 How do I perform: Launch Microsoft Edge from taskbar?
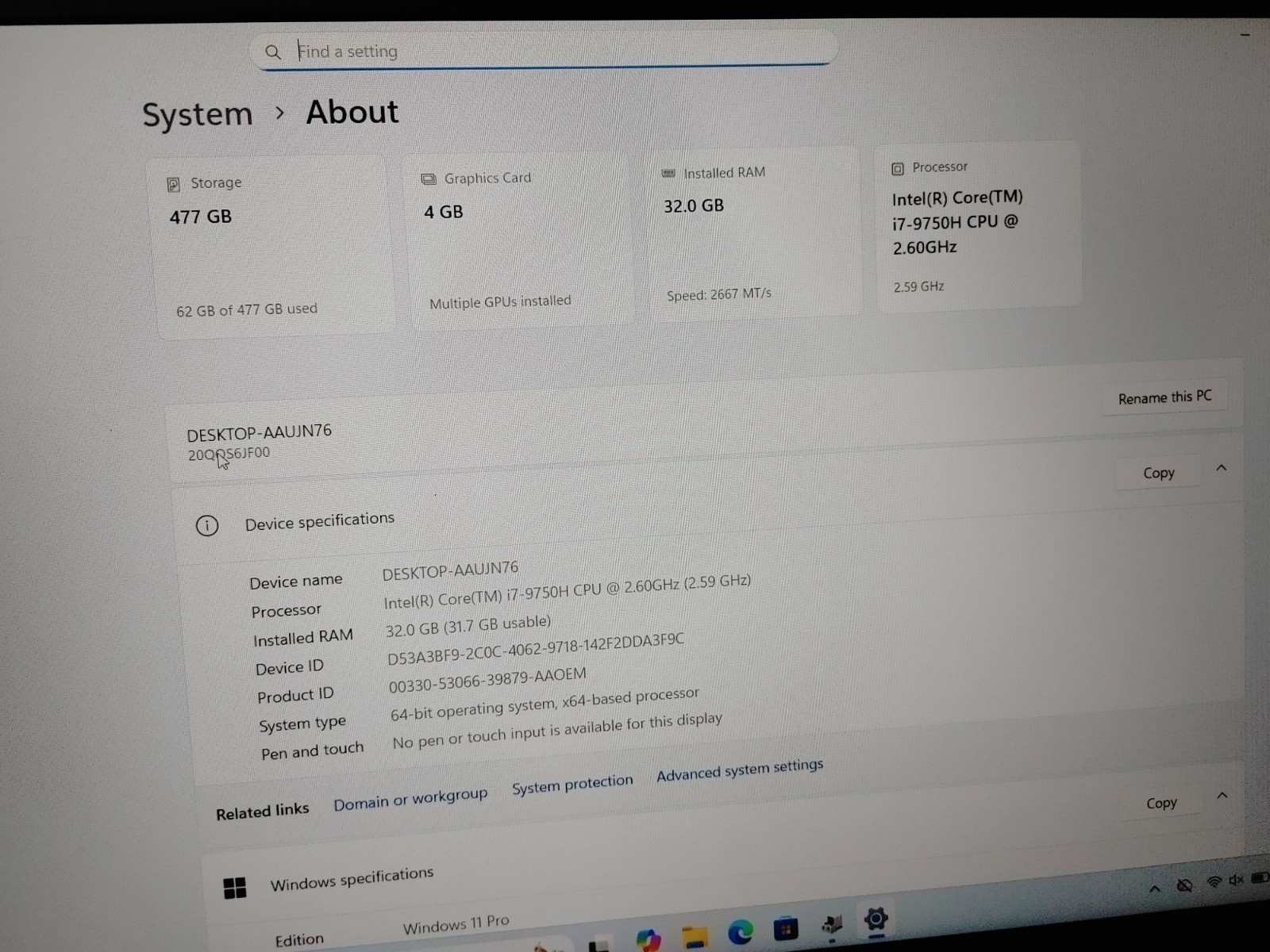point(740,931)
